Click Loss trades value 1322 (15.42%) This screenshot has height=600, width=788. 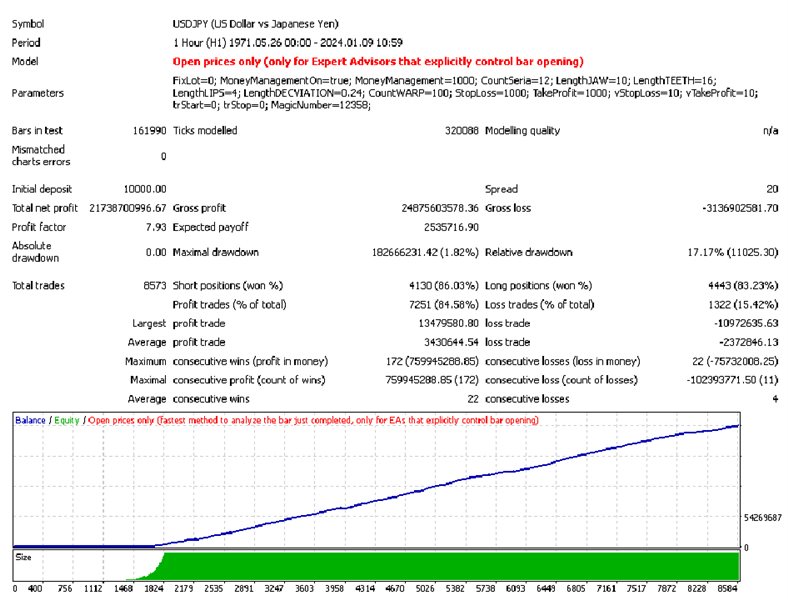click(x=743, y=305)
